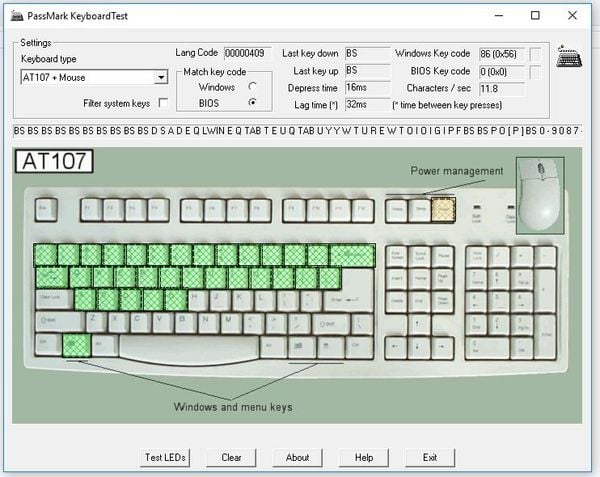
Task: Select Windows match key code option
Action: point(252,86)
